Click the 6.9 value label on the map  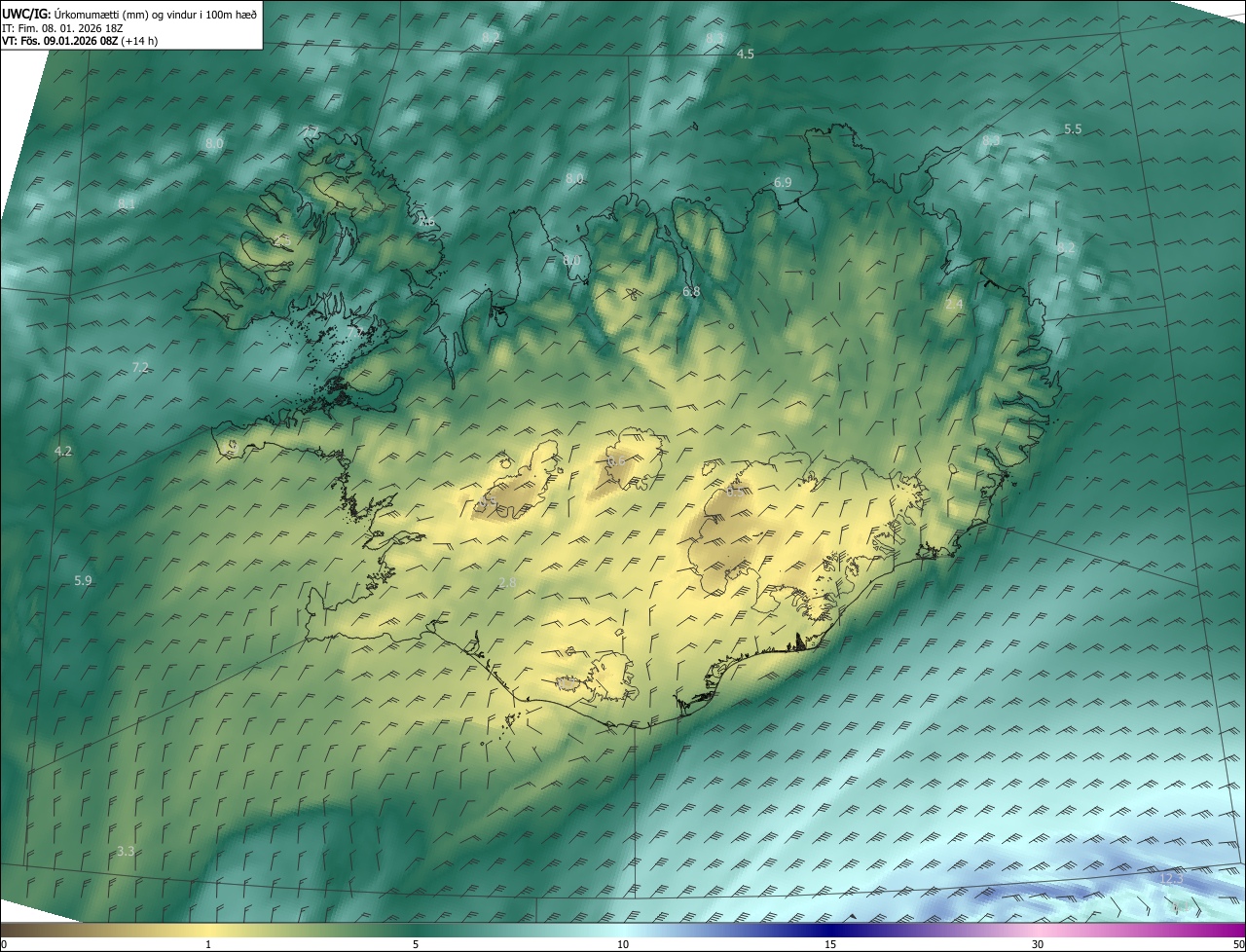[x=783, y=183]
